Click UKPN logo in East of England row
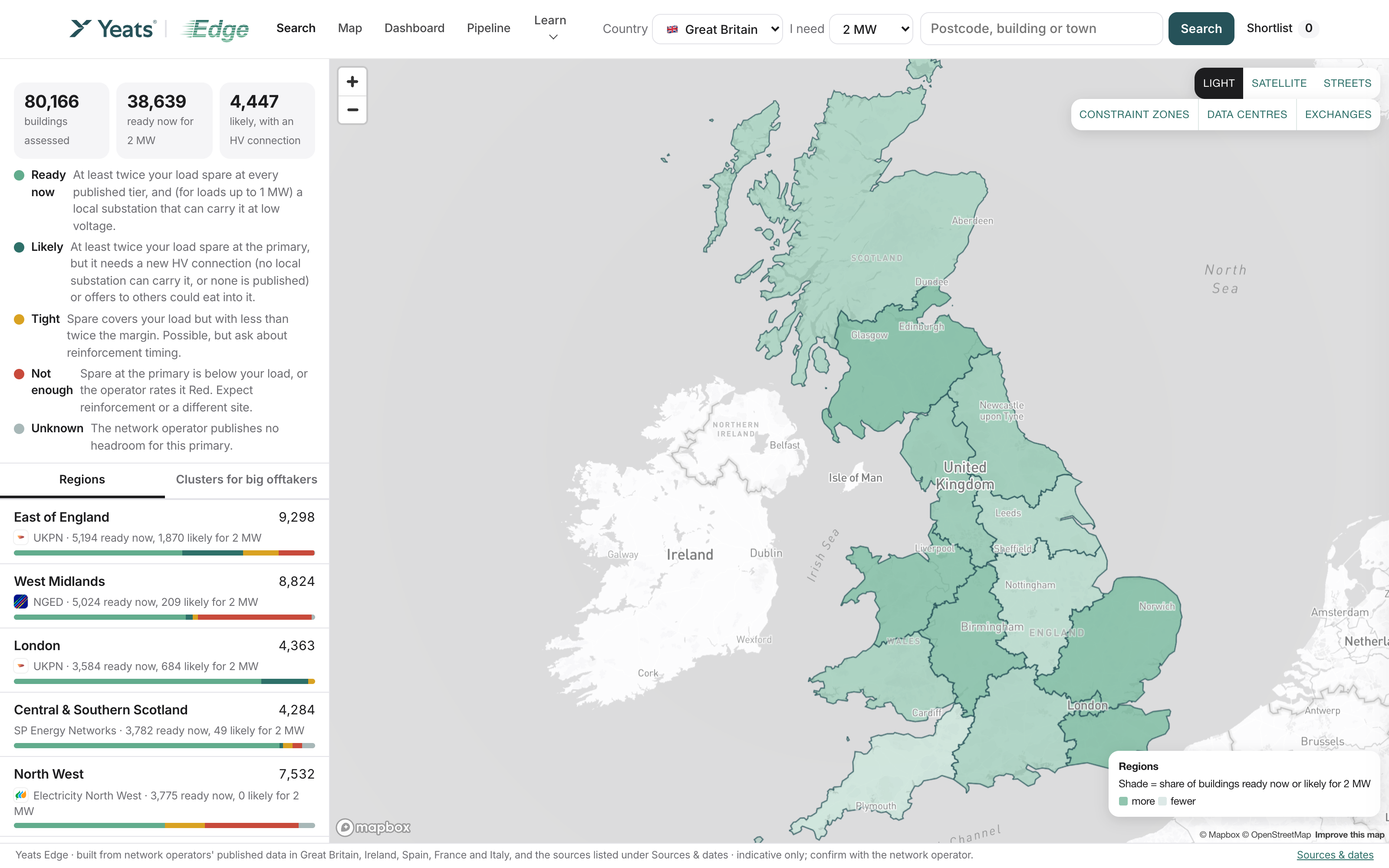This screenshot has width=1389, height=868. (x=21, y=538)
